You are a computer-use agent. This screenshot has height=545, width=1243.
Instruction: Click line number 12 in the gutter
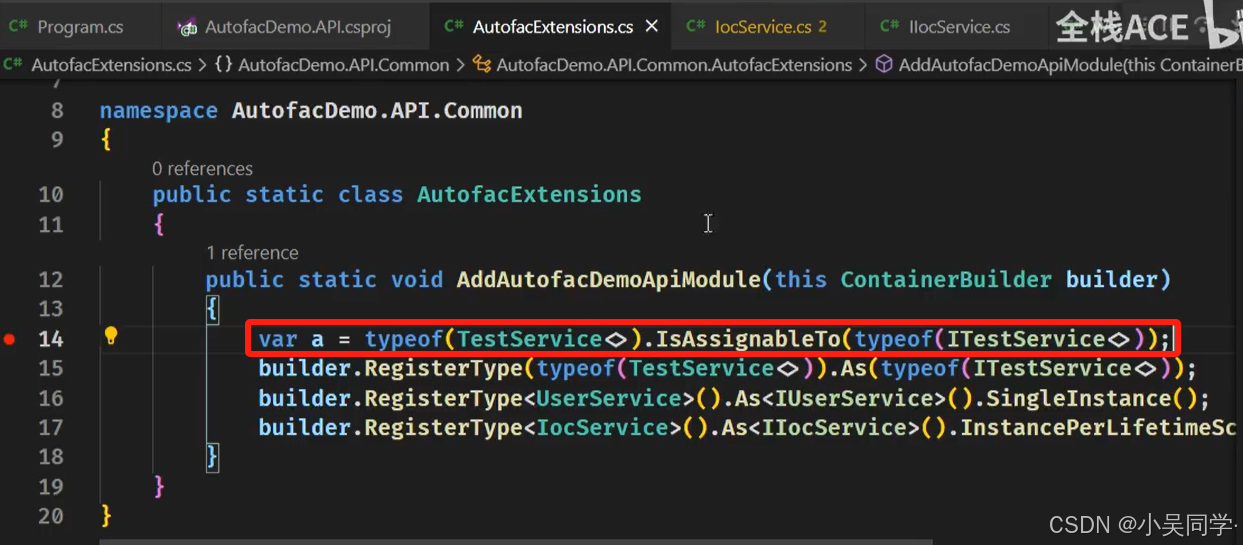pos(51,279)
